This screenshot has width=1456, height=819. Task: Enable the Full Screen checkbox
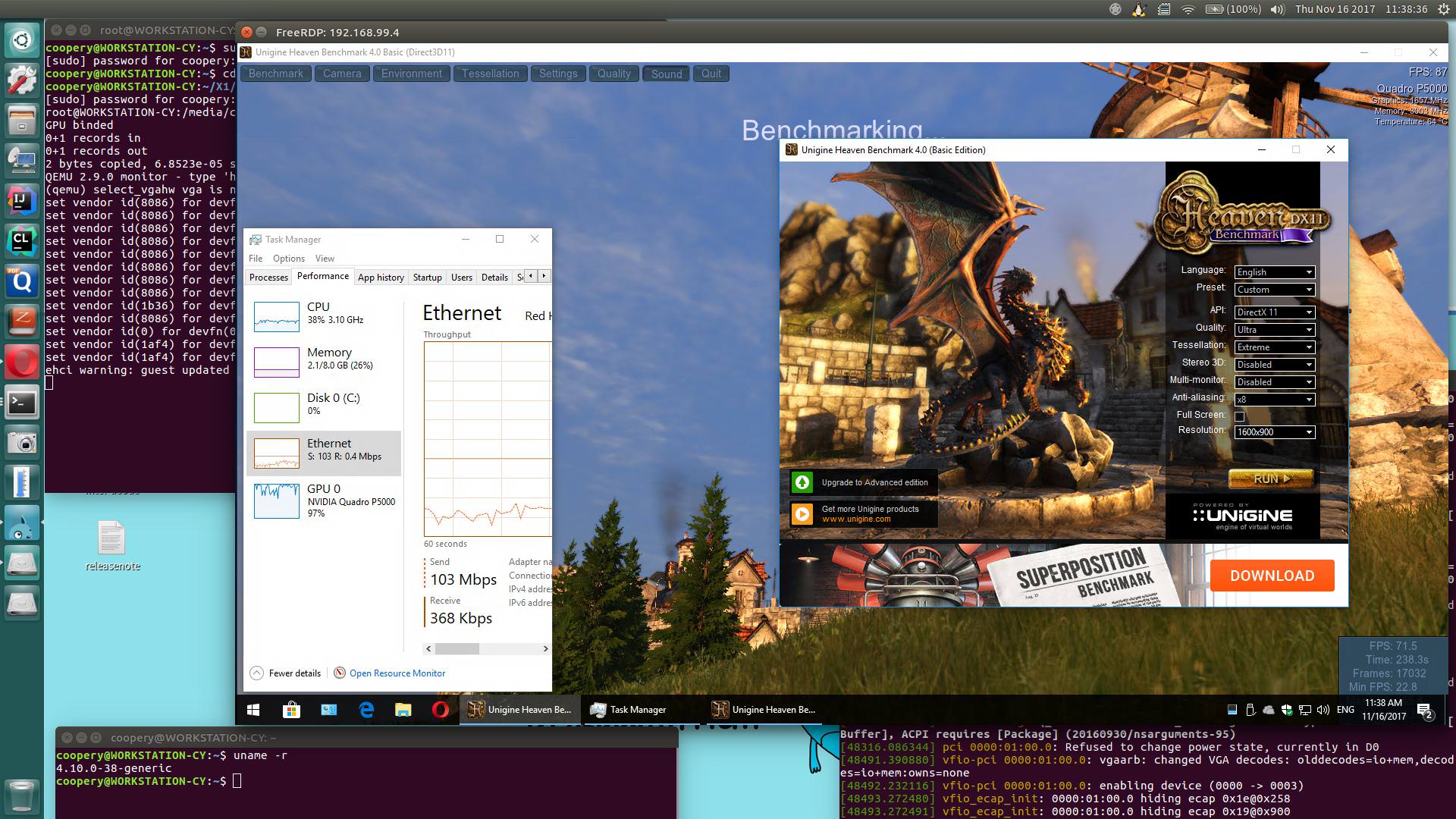[1240, 416]
